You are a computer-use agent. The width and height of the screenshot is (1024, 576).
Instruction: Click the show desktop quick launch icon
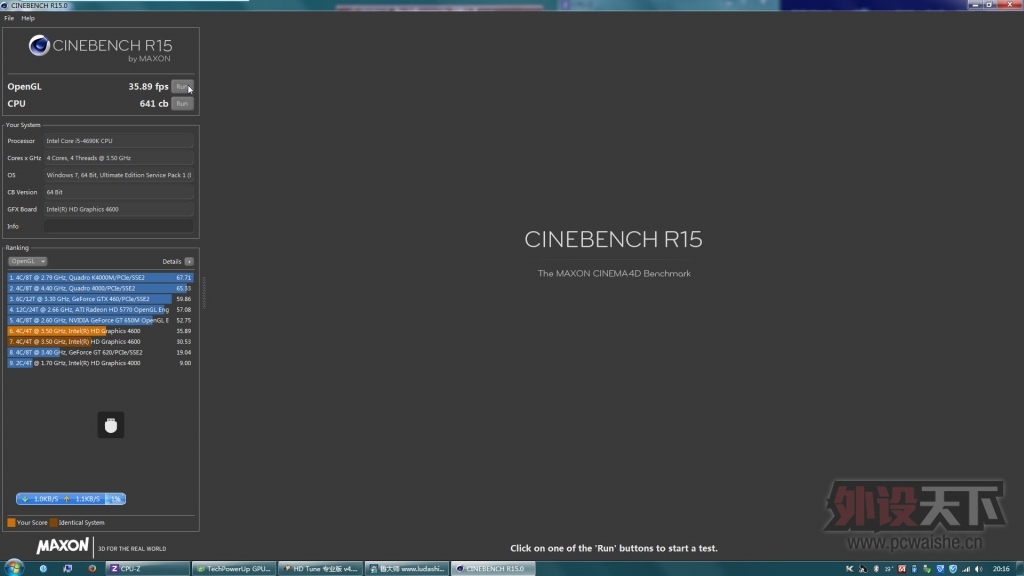coord(67,569)
